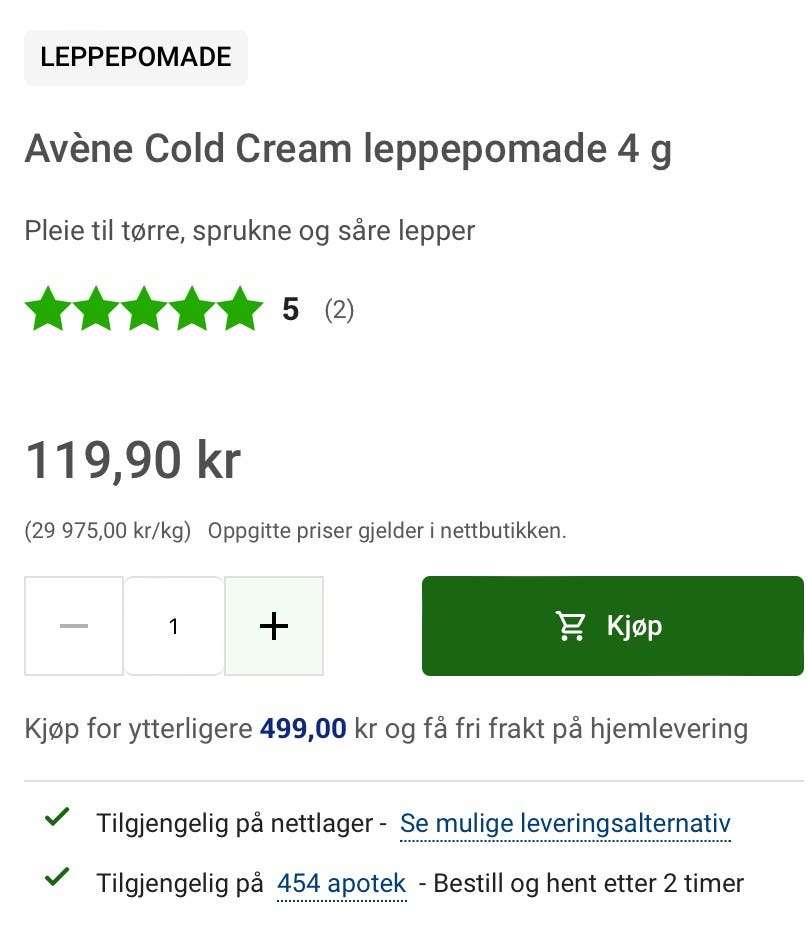Click the 29 975,00 kr/kg unit price

click(108, 531)
